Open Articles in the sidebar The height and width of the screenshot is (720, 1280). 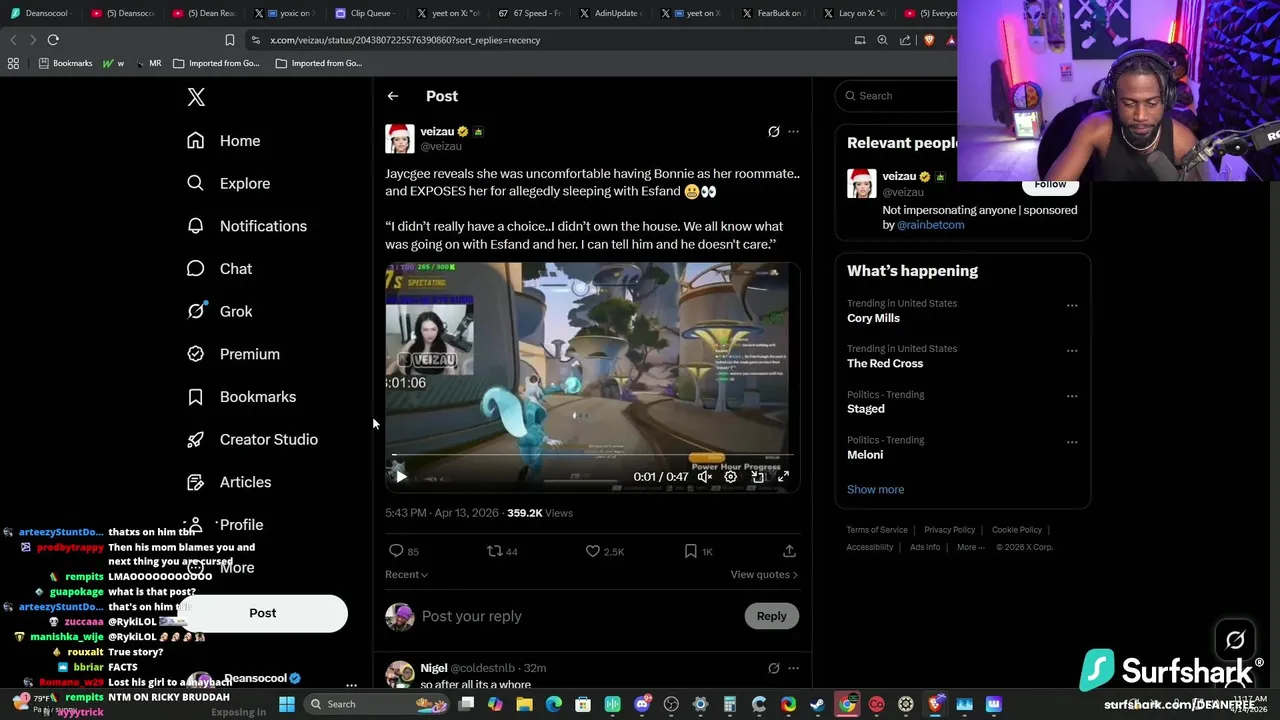click(x=229, y=482)
